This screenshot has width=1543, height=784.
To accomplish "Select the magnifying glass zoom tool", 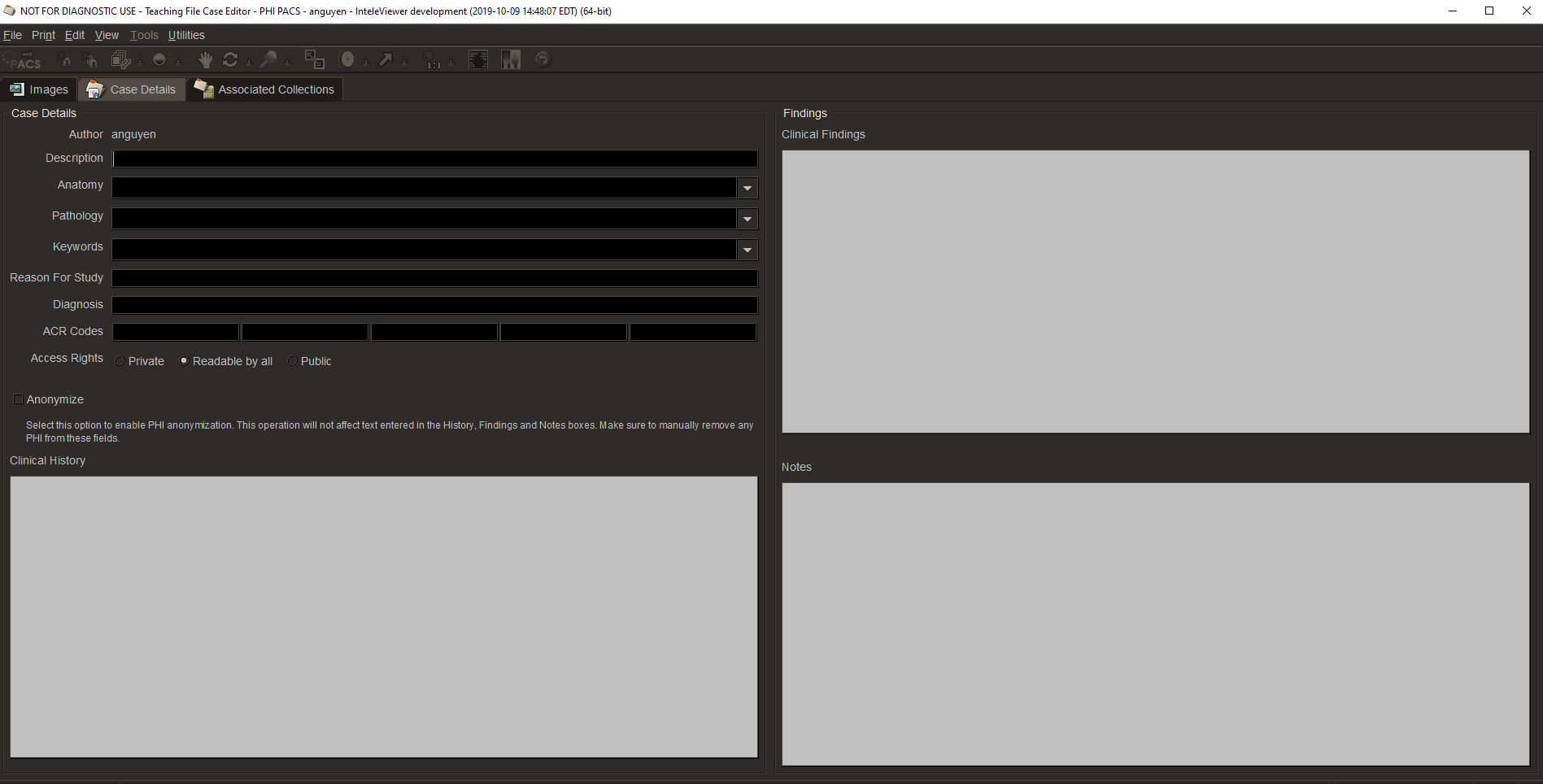I will (268, 59).
